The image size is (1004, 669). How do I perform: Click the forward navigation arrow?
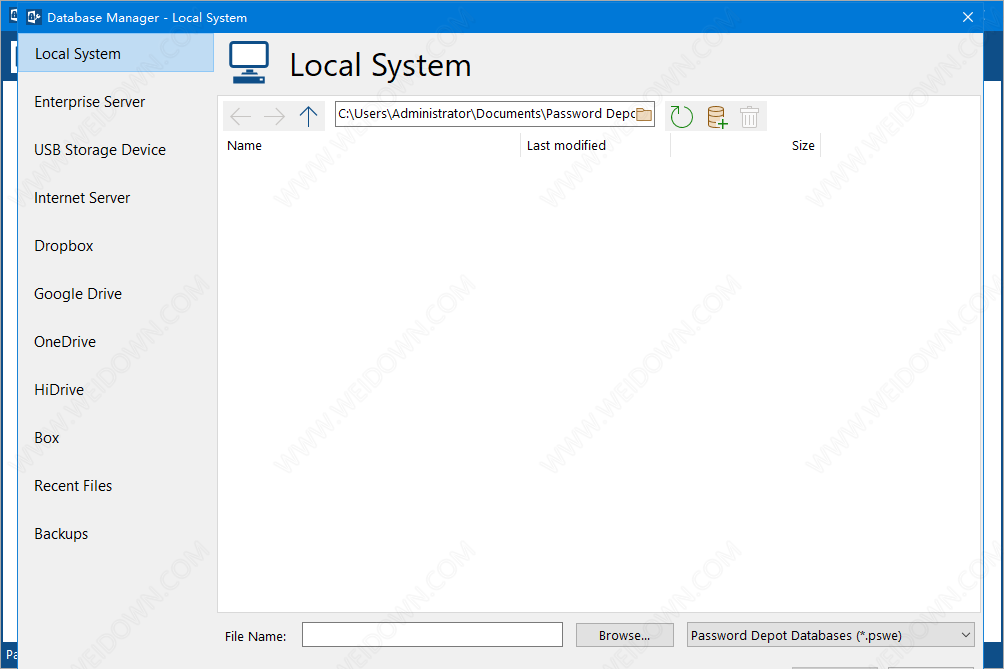274,116
